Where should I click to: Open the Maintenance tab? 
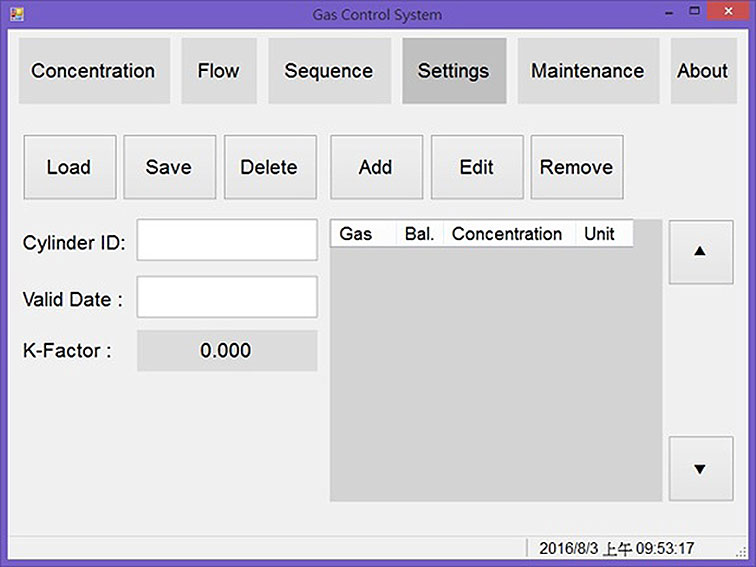pyautogui.click(x=587, y=71)
